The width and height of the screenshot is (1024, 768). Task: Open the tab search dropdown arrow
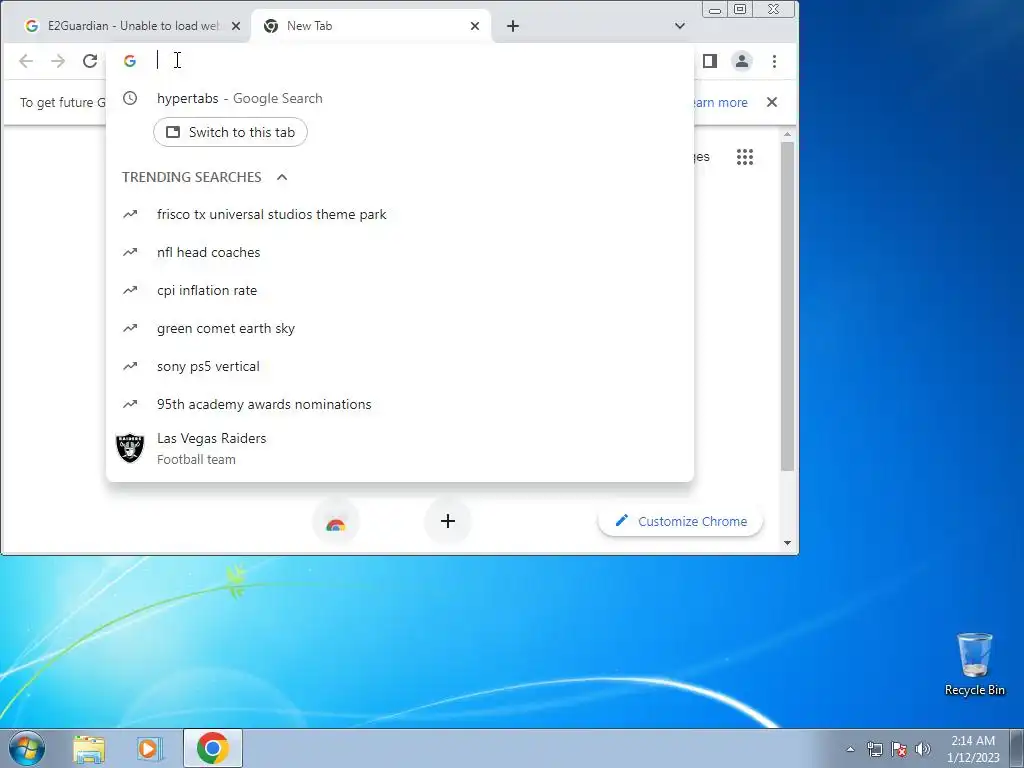click(x=680, y=26)
